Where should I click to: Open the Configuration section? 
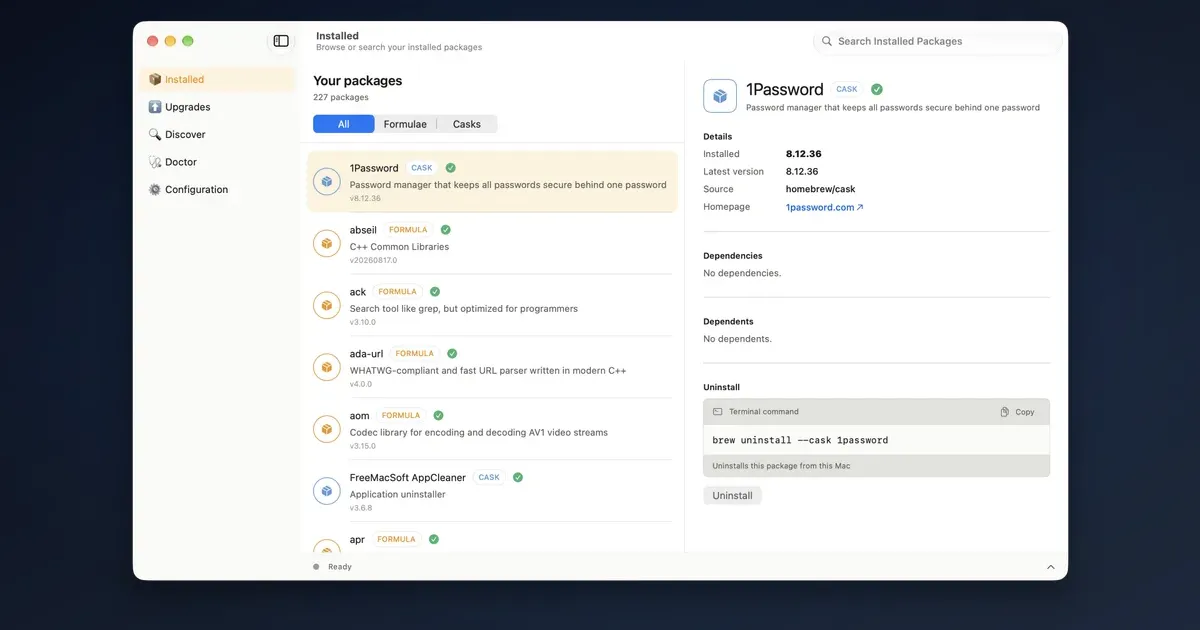pyautogui.click(x=217, y=189)
